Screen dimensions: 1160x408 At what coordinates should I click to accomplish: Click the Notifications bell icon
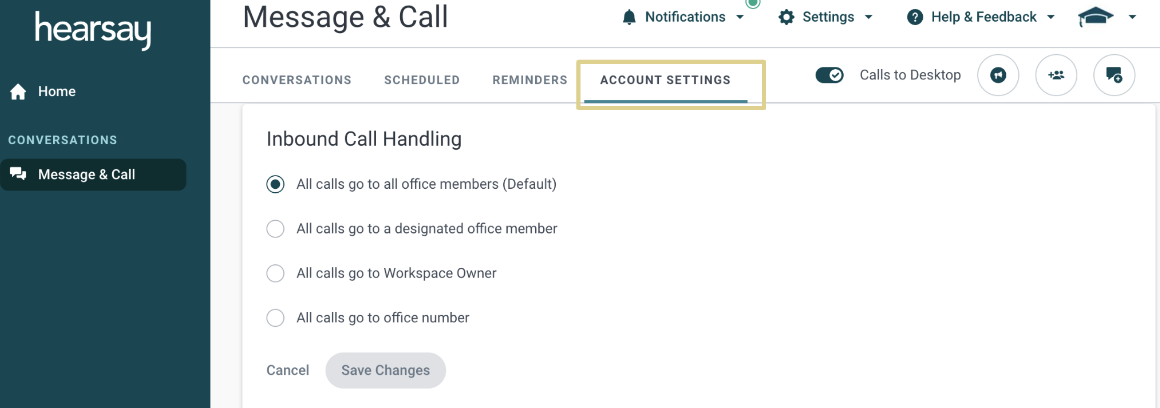[x=629, y=17]
